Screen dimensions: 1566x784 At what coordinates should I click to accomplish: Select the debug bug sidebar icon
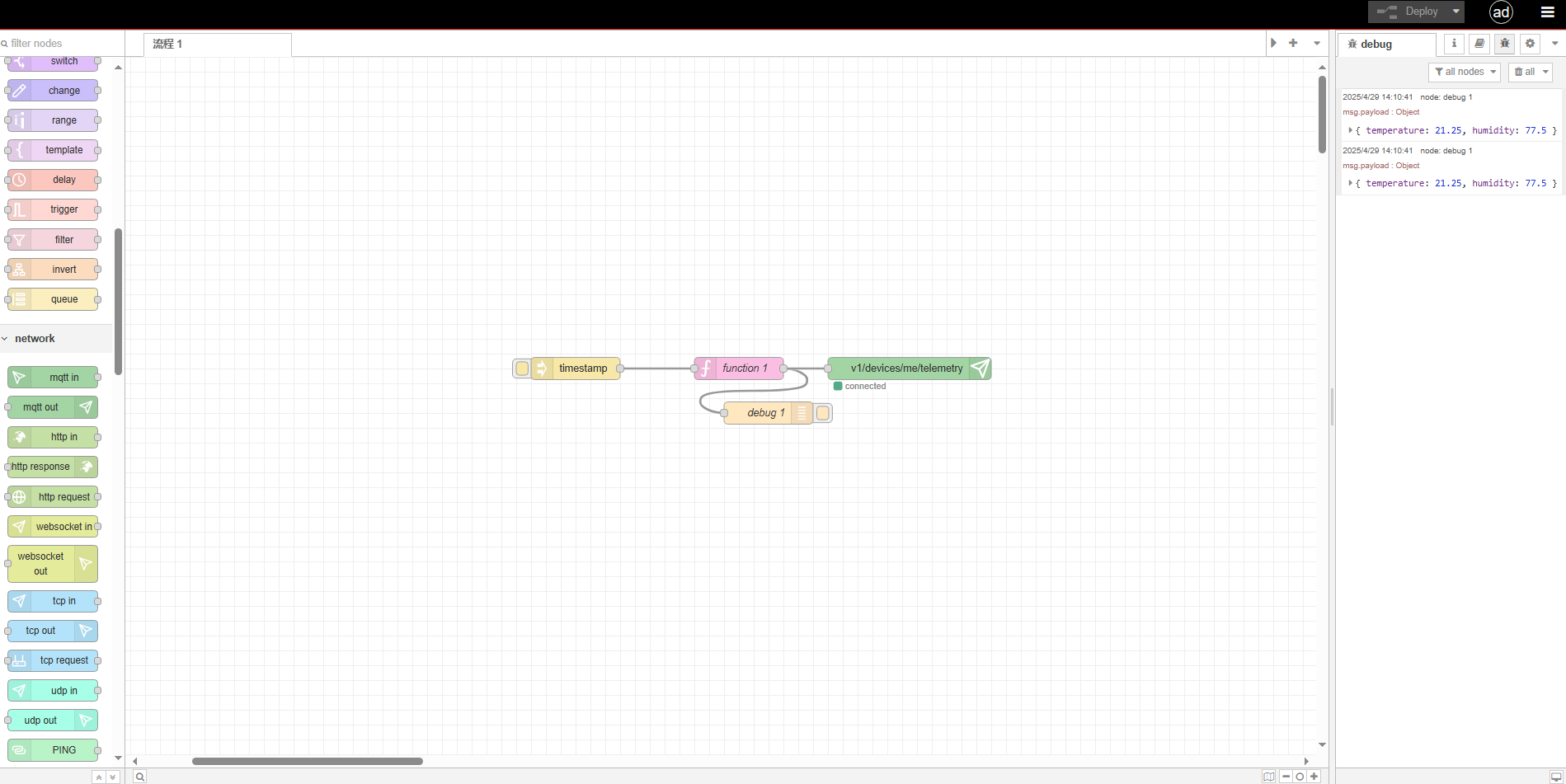tap(1505, 44)
